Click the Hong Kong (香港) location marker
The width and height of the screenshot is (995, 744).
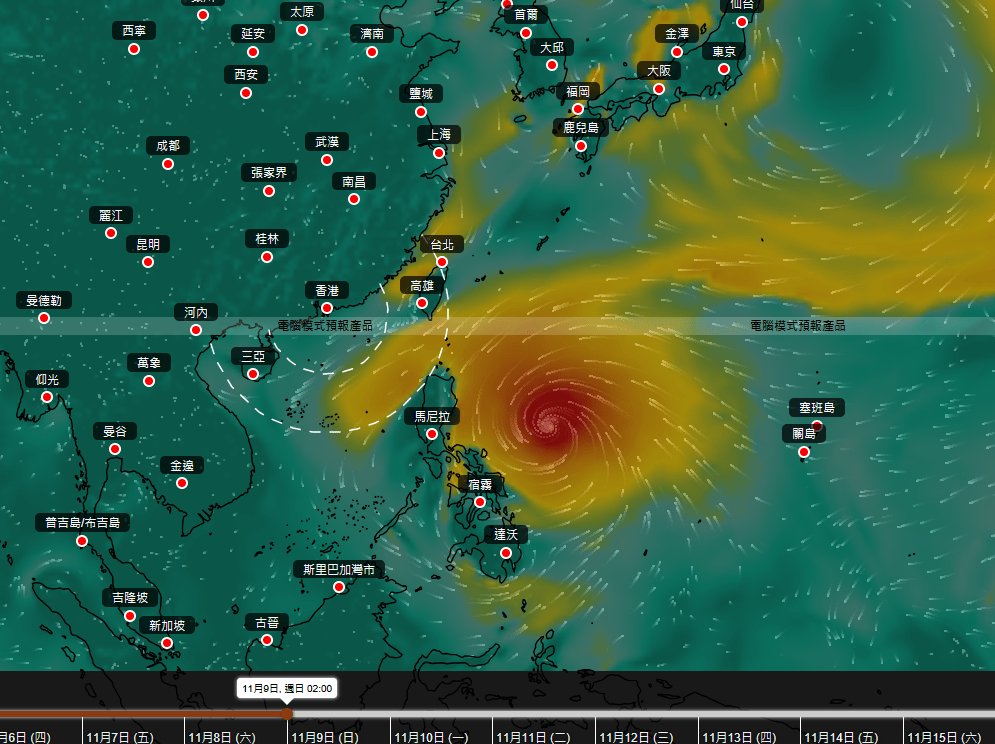(327, 308)
